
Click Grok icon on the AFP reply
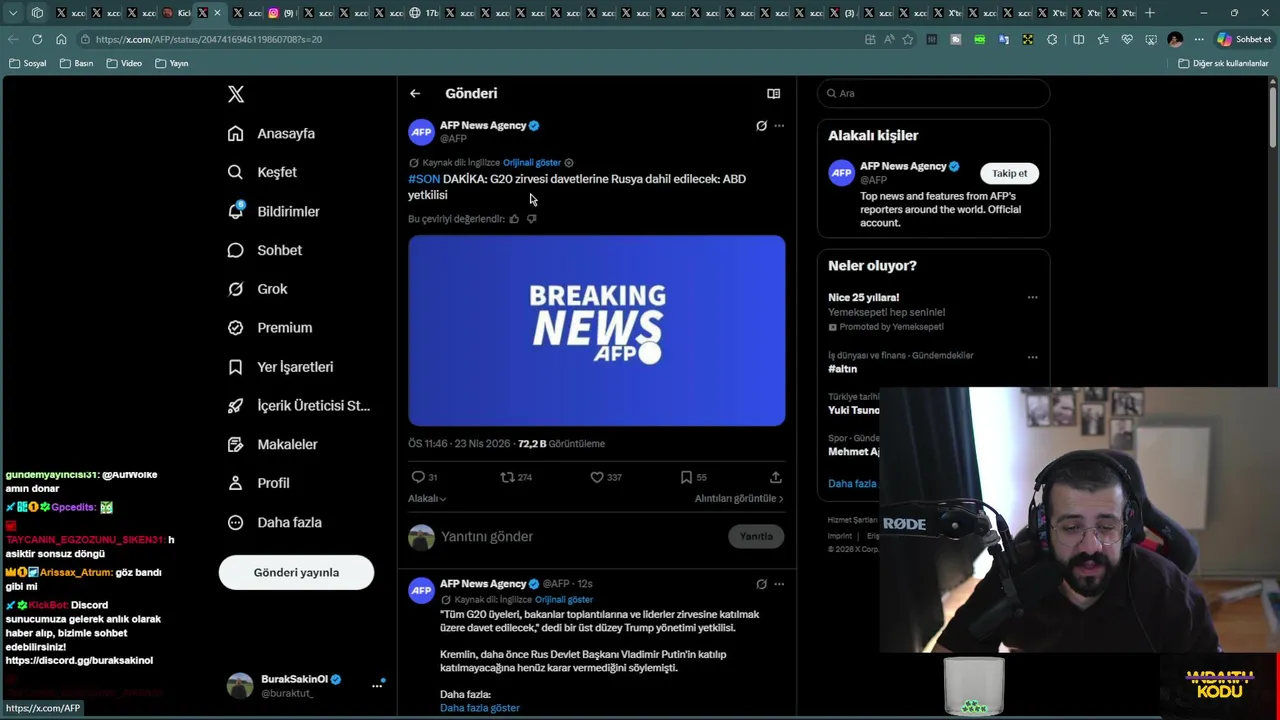[761, 584]
